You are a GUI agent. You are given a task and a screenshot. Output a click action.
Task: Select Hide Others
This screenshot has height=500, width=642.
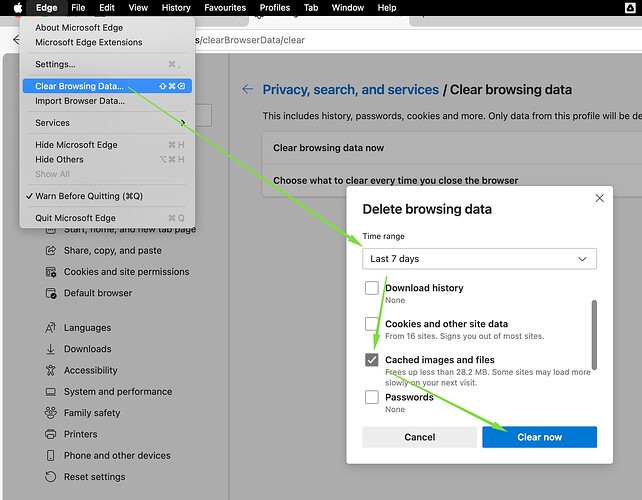click(x=107, y=160)
